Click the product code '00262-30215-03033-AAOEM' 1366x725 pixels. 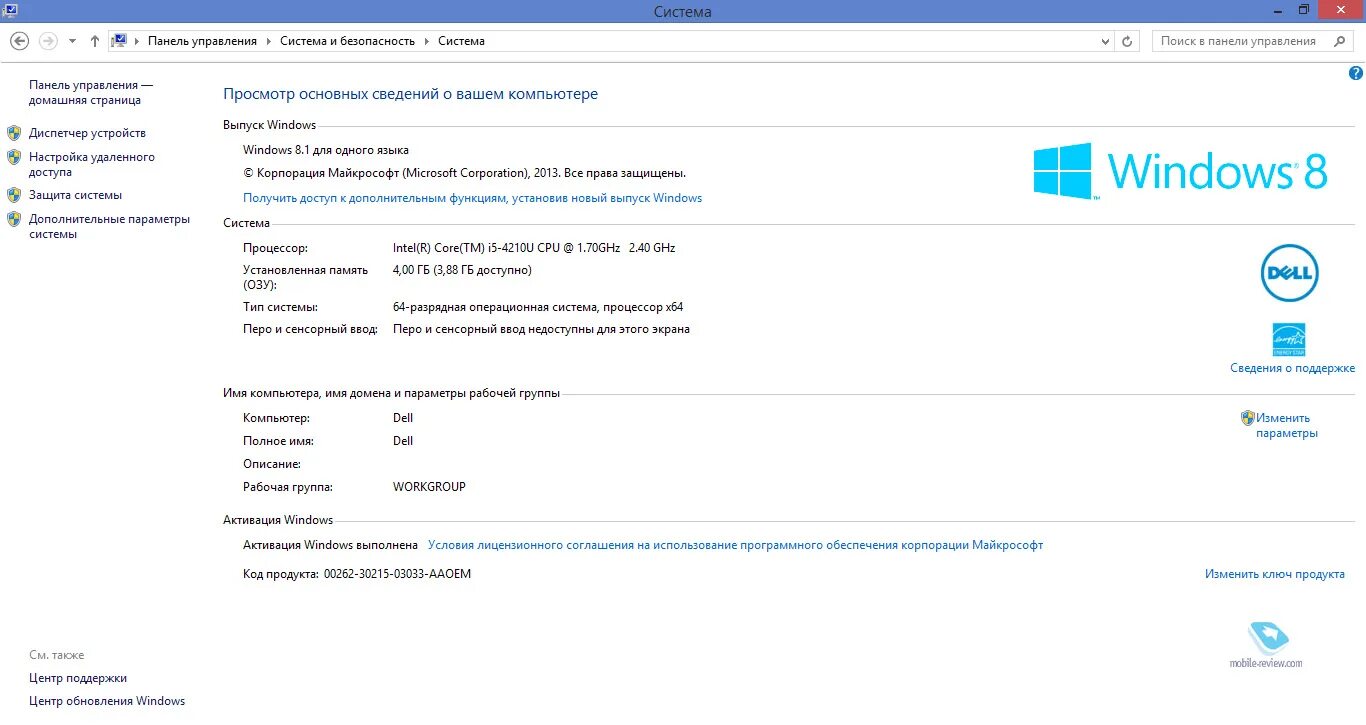397,574
